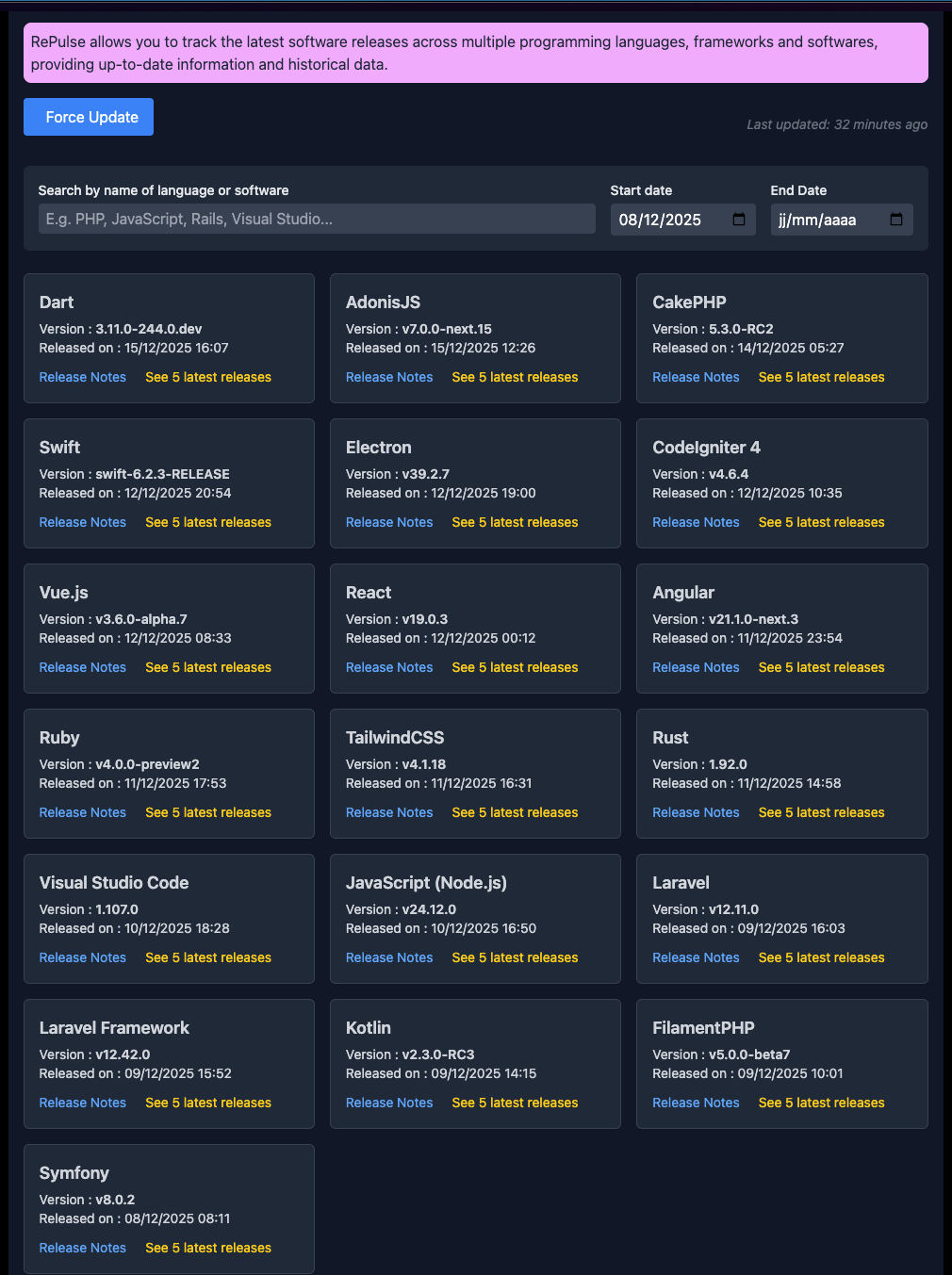
Task: See 5 latest releases for FilamentPHP
Action: [822, 1103]
